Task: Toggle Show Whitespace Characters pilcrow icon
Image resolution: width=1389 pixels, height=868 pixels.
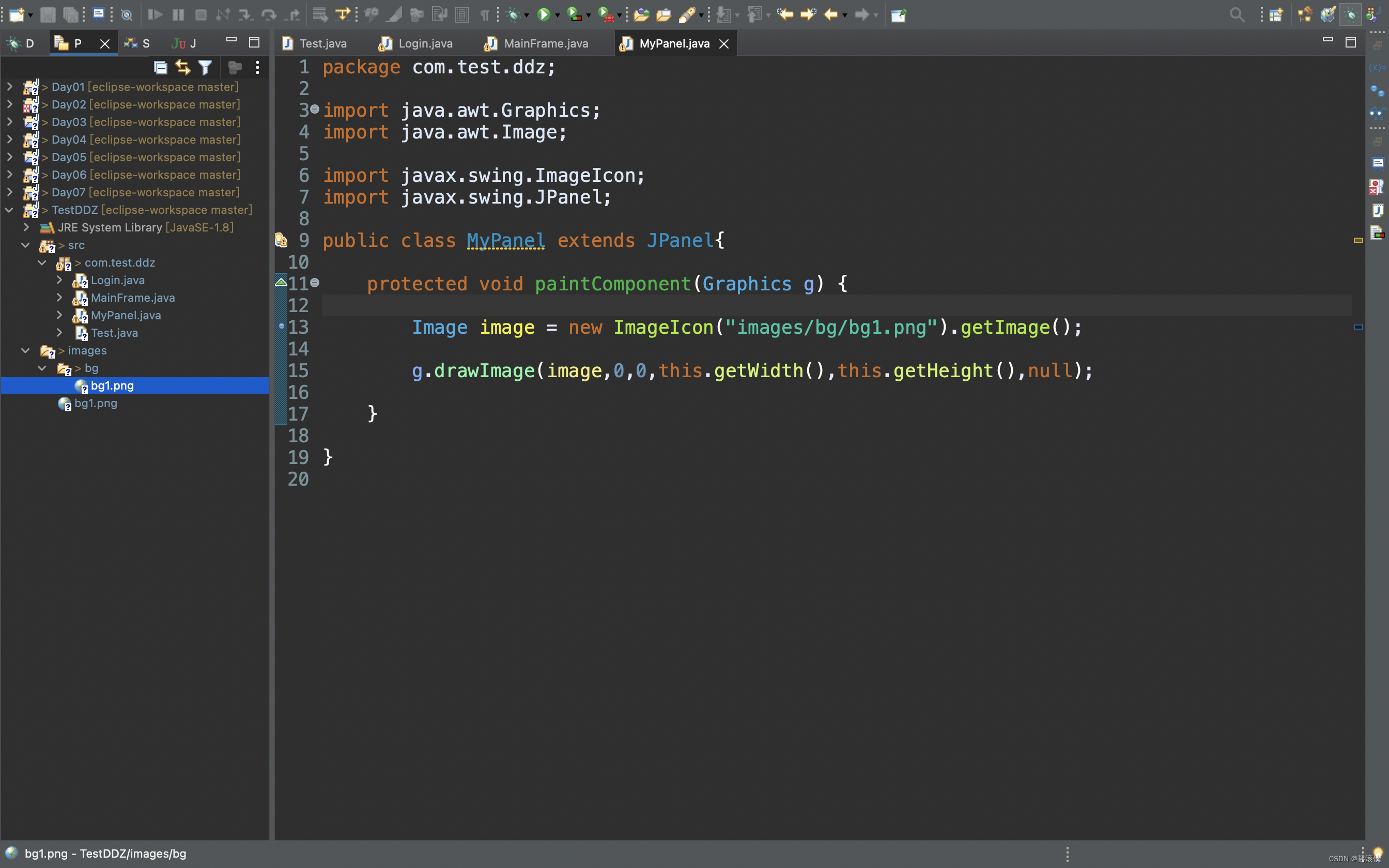Action: [484, 15]
